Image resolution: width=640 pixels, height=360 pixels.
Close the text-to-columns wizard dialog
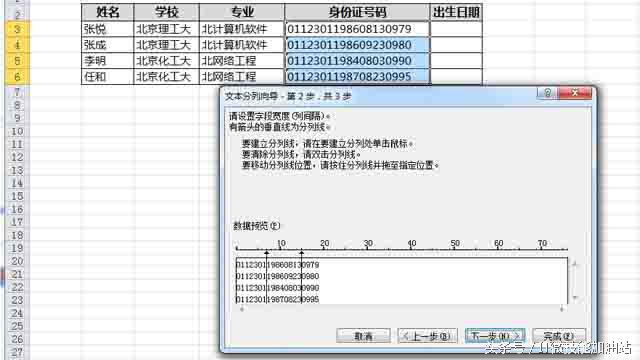click(575, 93)
